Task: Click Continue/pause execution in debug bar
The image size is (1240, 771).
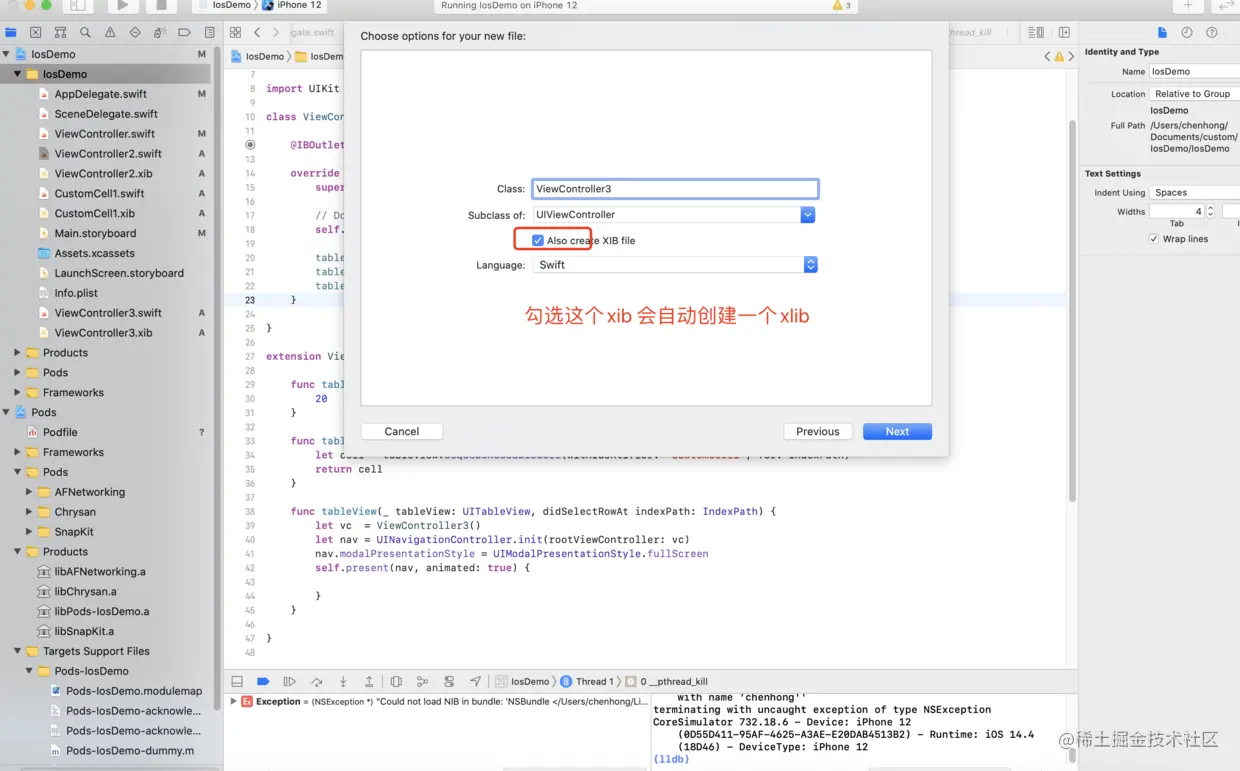Action: (290, 681)
